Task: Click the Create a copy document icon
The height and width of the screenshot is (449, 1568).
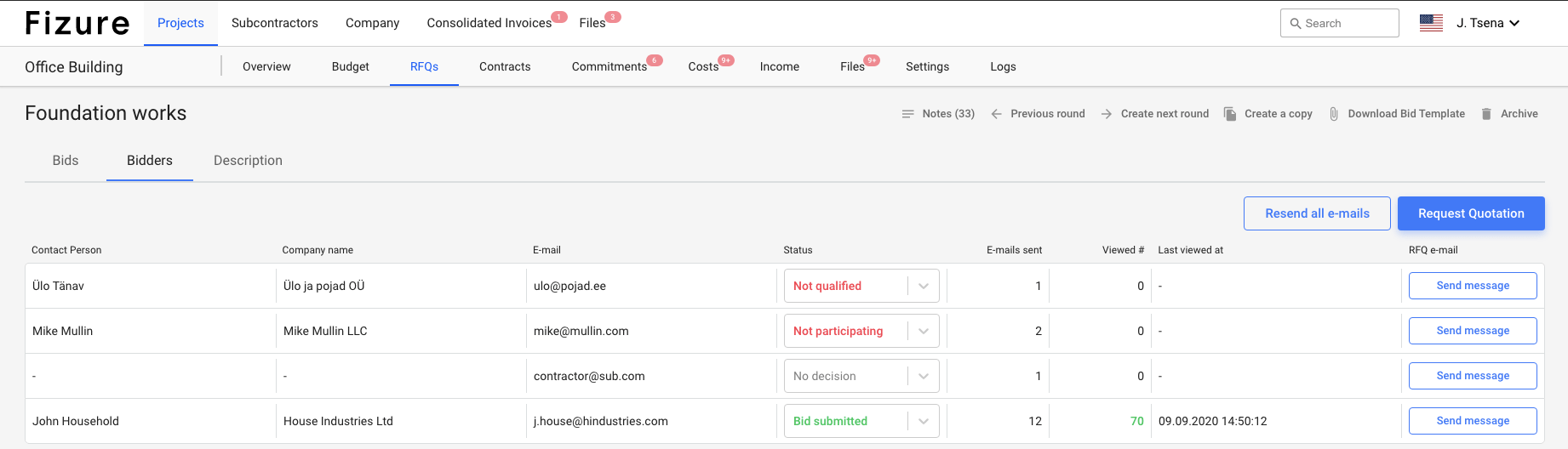Action: 1230,114
